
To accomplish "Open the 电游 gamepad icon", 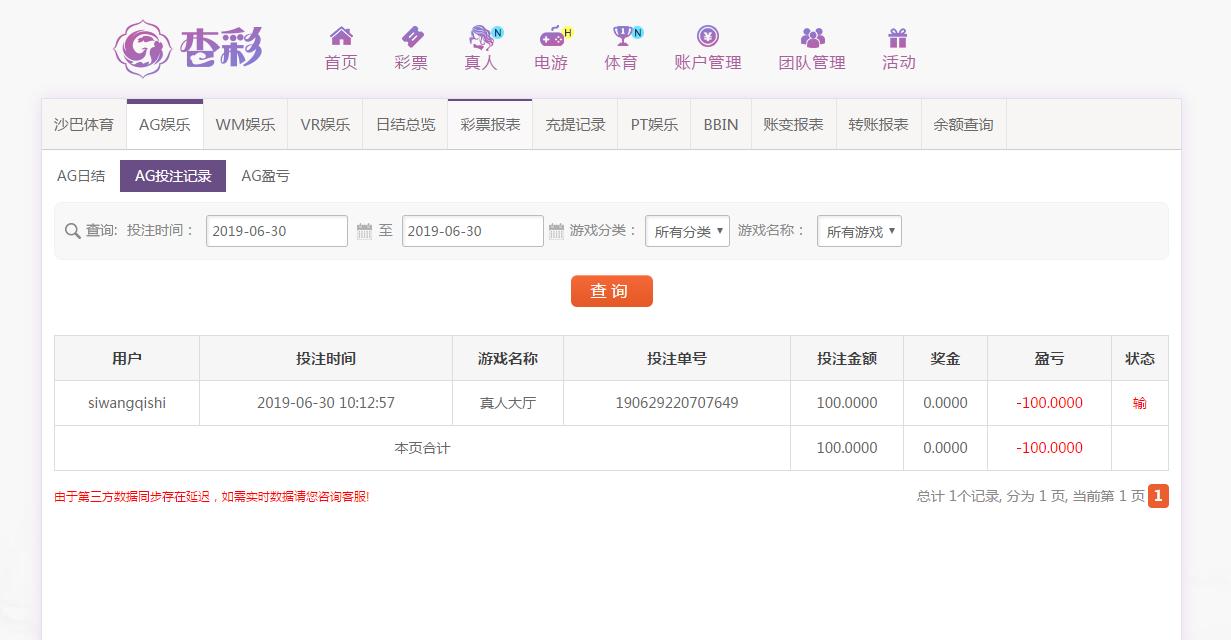I will tap(551, 36).
